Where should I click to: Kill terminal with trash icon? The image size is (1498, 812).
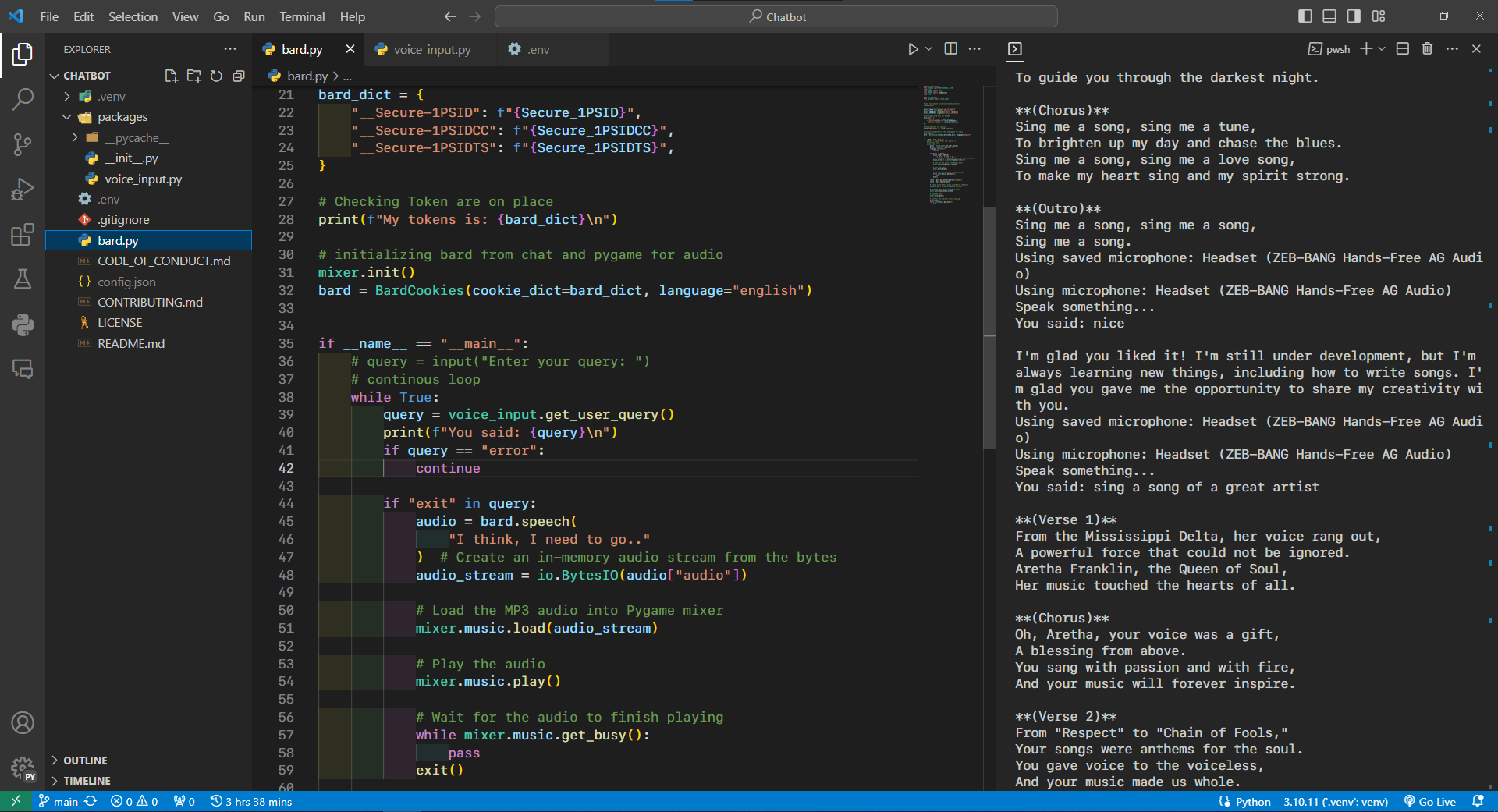point(1427,49)
